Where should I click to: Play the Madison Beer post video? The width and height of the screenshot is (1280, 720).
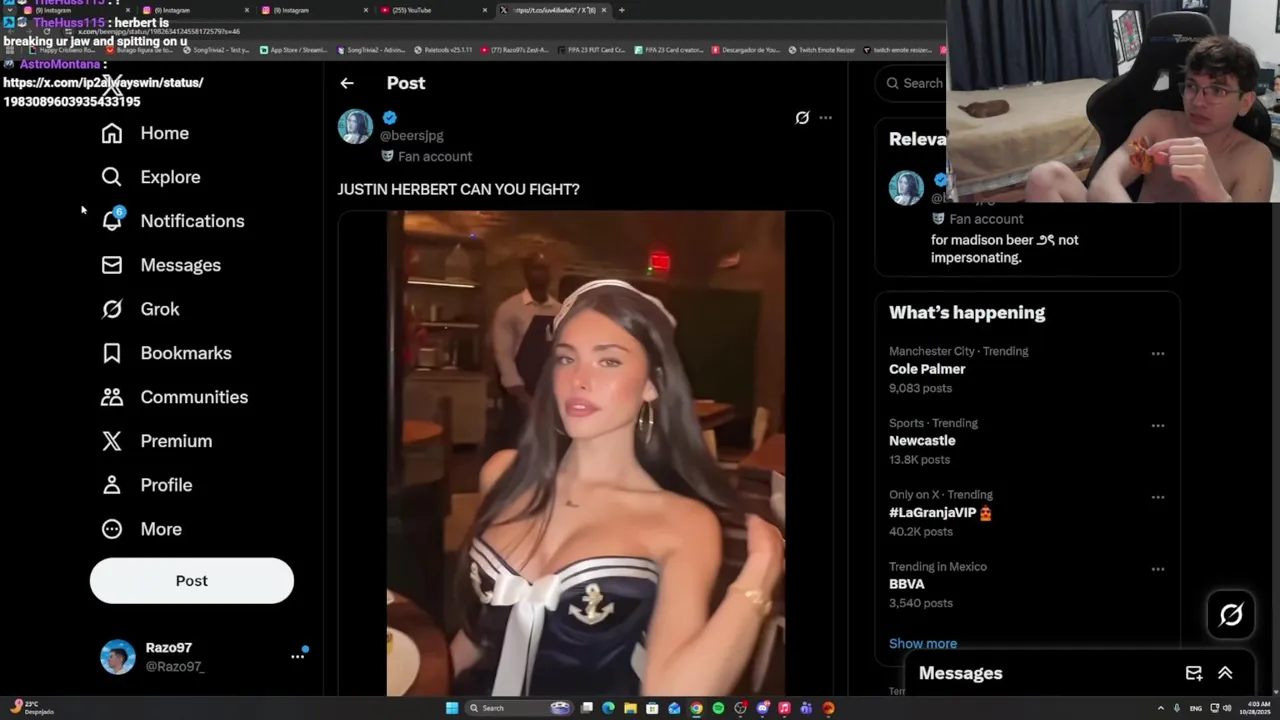pyautogui.click(x=586, y=453)
